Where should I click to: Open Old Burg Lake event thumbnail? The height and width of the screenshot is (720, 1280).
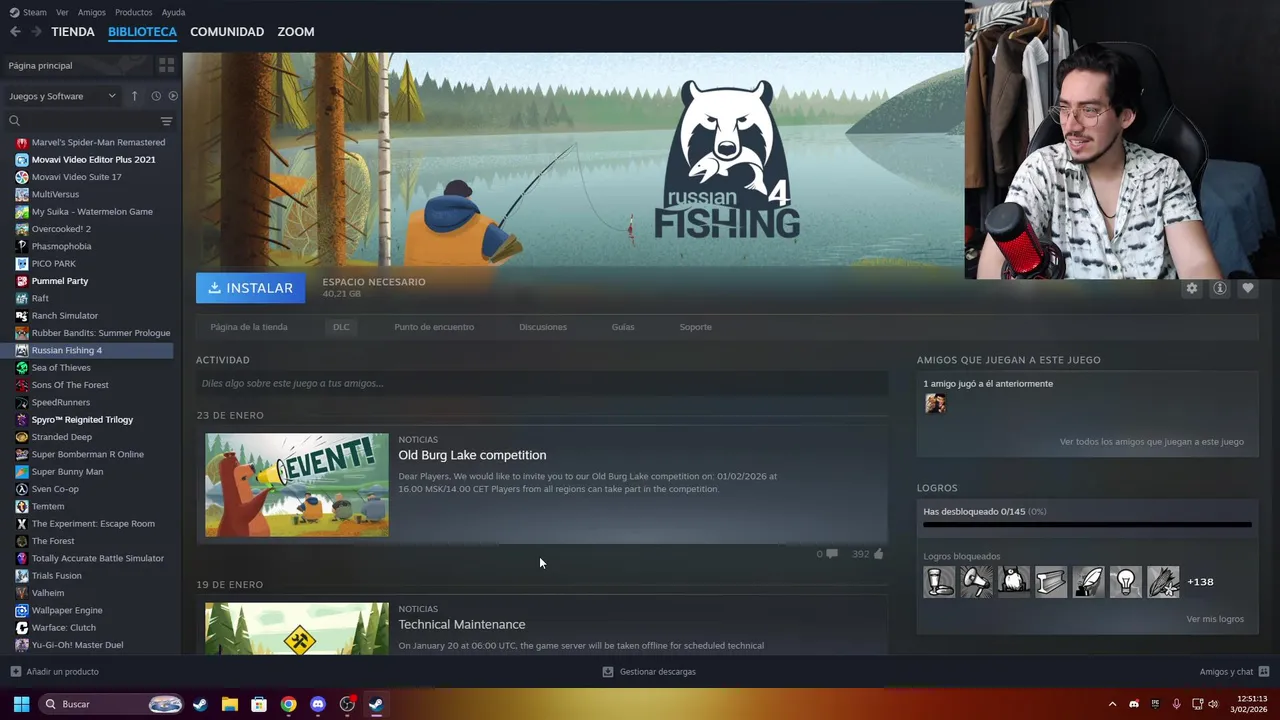point(297,485)
